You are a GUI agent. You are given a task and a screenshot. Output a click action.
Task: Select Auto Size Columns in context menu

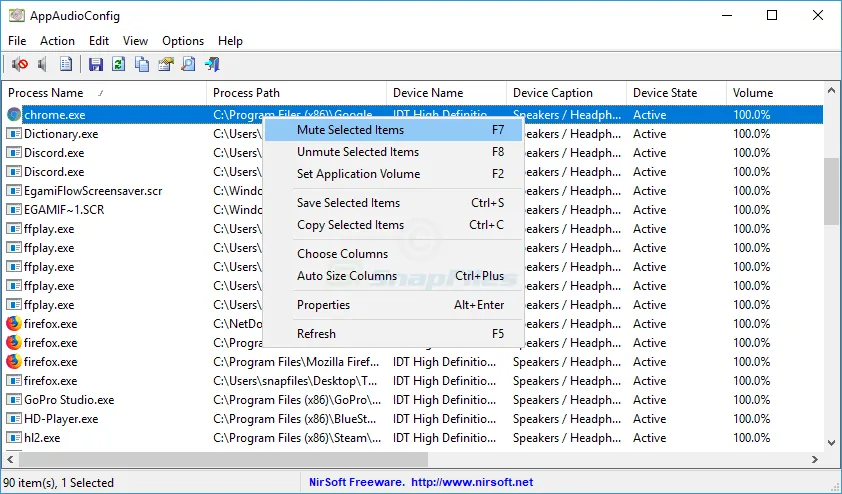(x=393, y=276)
